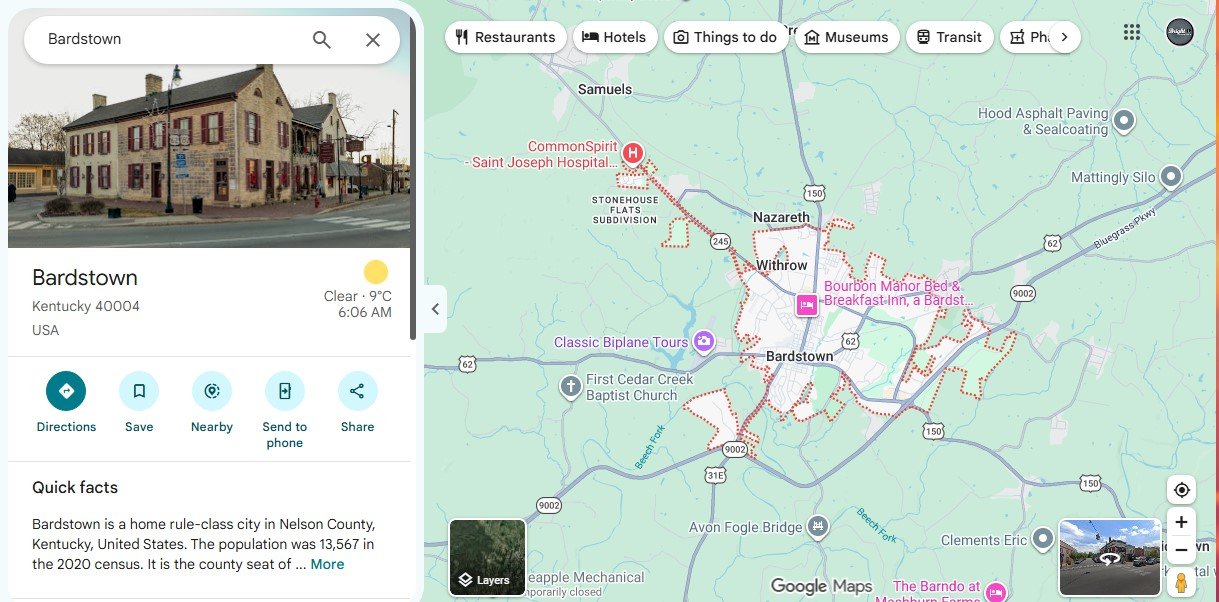
Task: Select Avon Fogle Bridge marker
Action: point(818,526)
